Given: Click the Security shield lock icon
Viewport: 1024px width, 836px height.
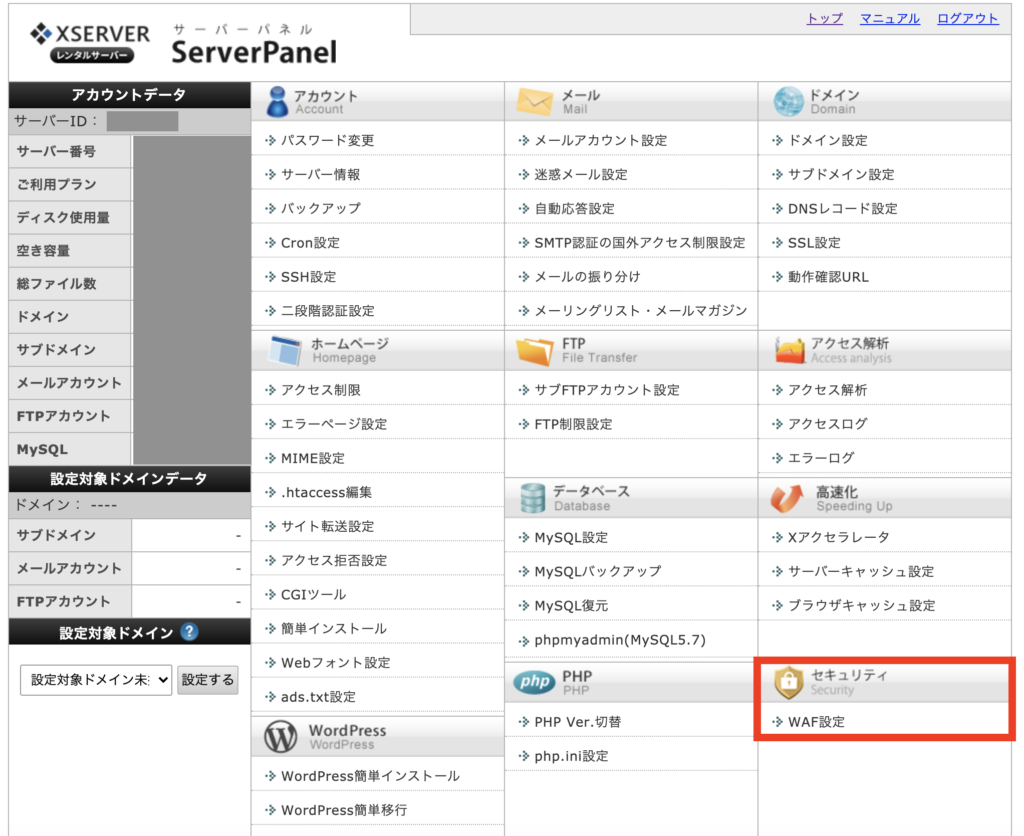Looking at the screenshot, I should point(788,683).
